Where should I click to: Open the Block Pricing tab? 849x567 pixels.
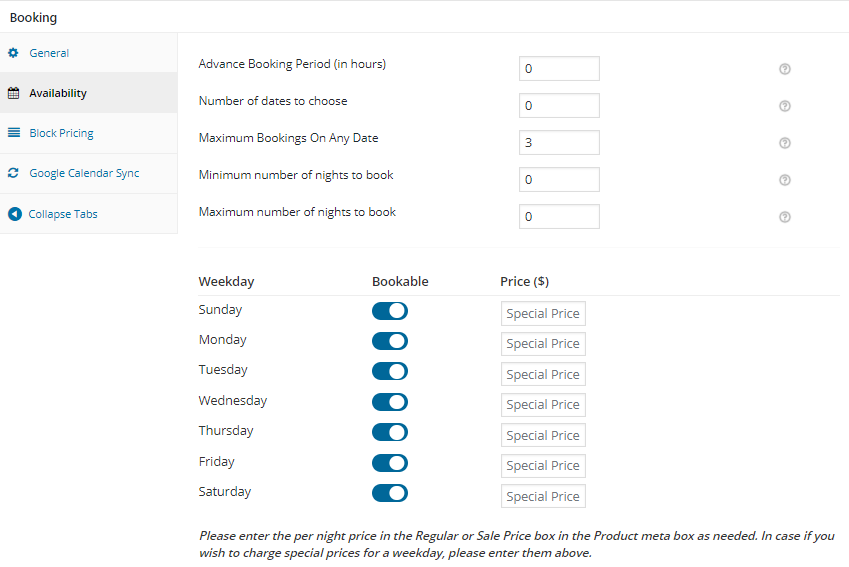60,133
